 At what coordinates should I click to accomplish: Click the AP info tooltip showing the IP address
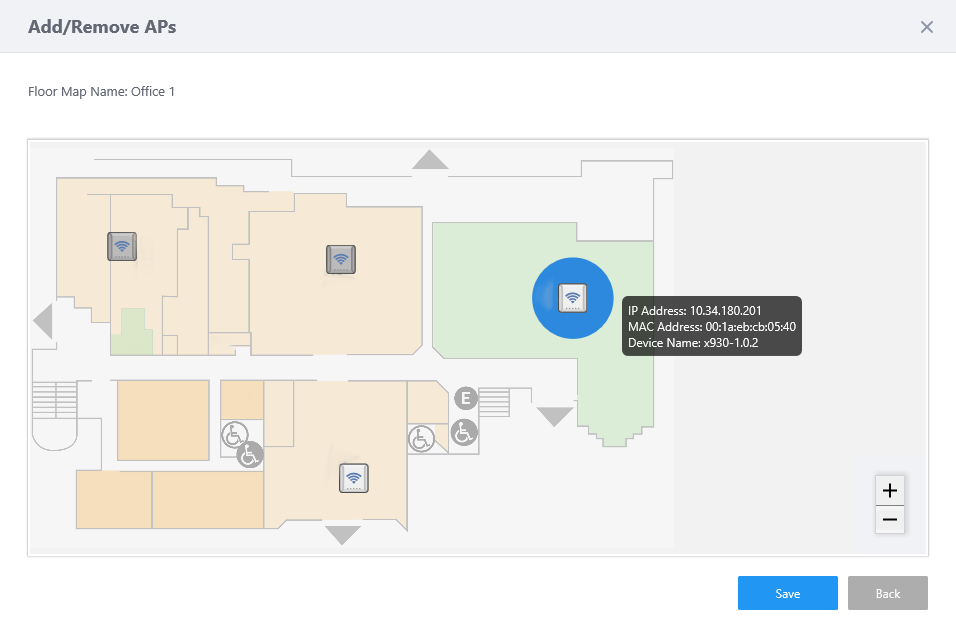[x=711, y=326]
